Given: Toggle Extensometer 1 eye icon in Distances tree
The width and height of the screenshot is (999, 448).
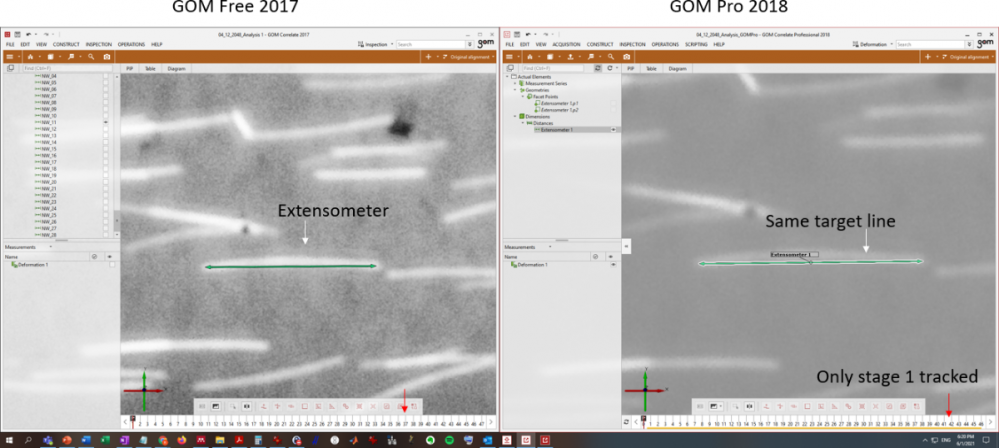Looking at the screenshot, I should coord(614,129).
